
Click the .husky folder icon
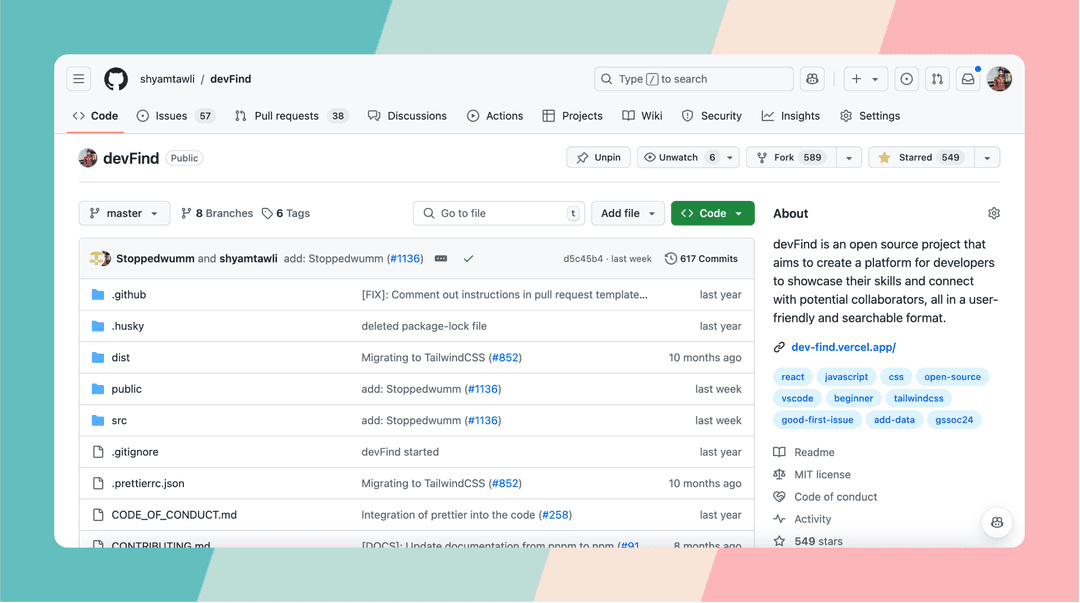(98, 327)
